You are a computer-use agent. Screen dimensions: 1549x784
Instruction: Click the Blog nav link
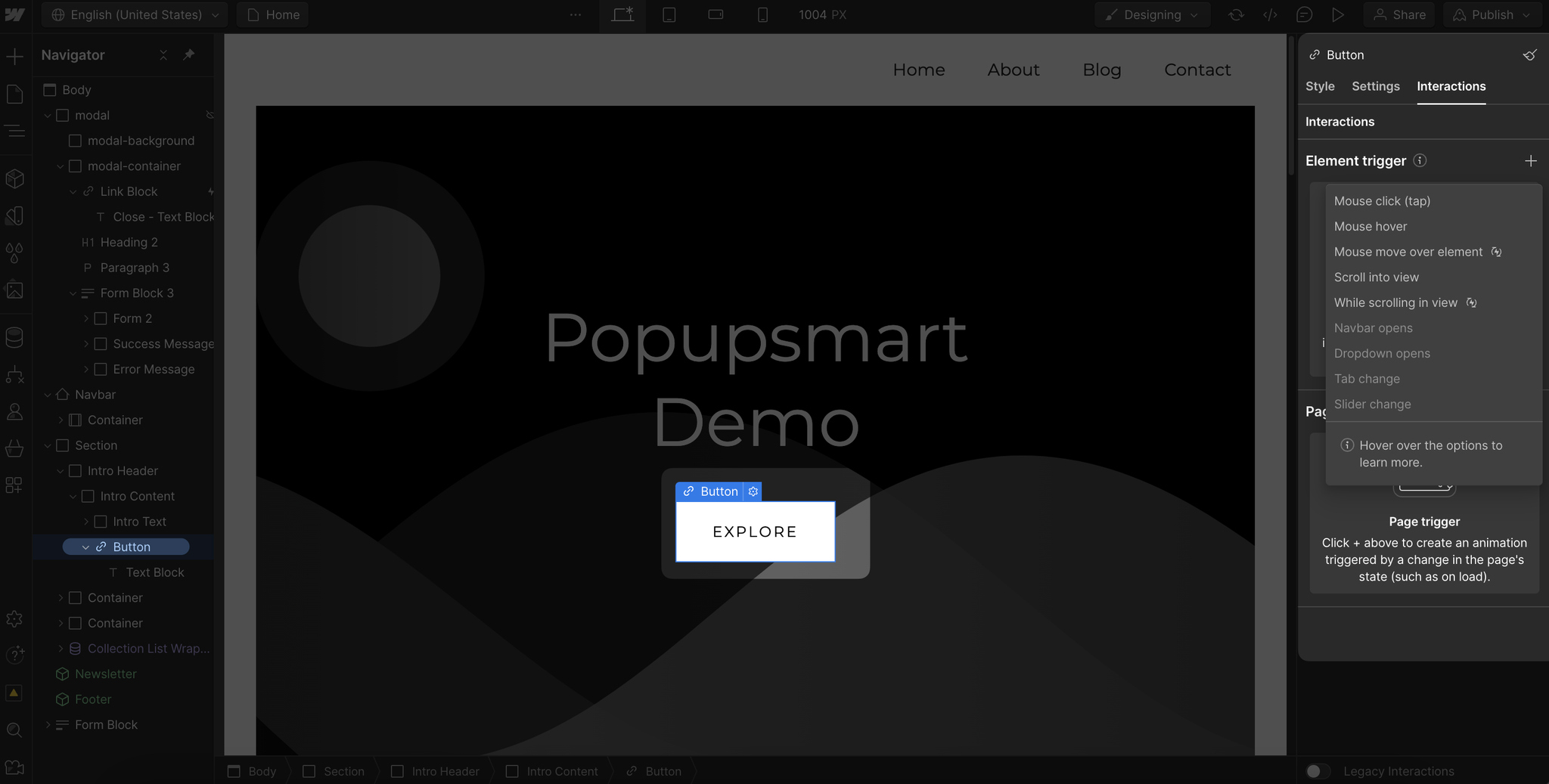(1102, 70)
